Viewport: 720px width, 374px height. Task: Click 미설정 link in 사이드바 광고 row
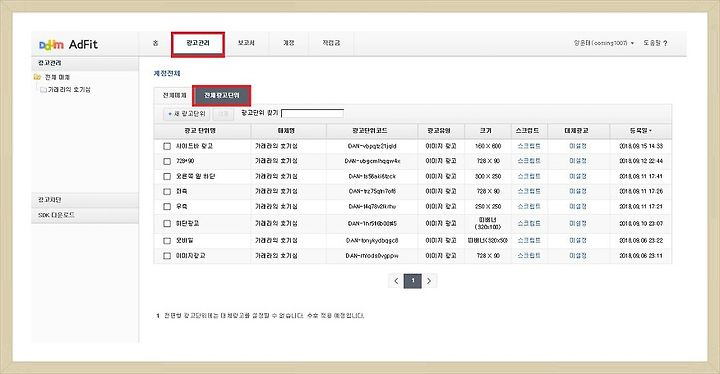tap(578, 146)
